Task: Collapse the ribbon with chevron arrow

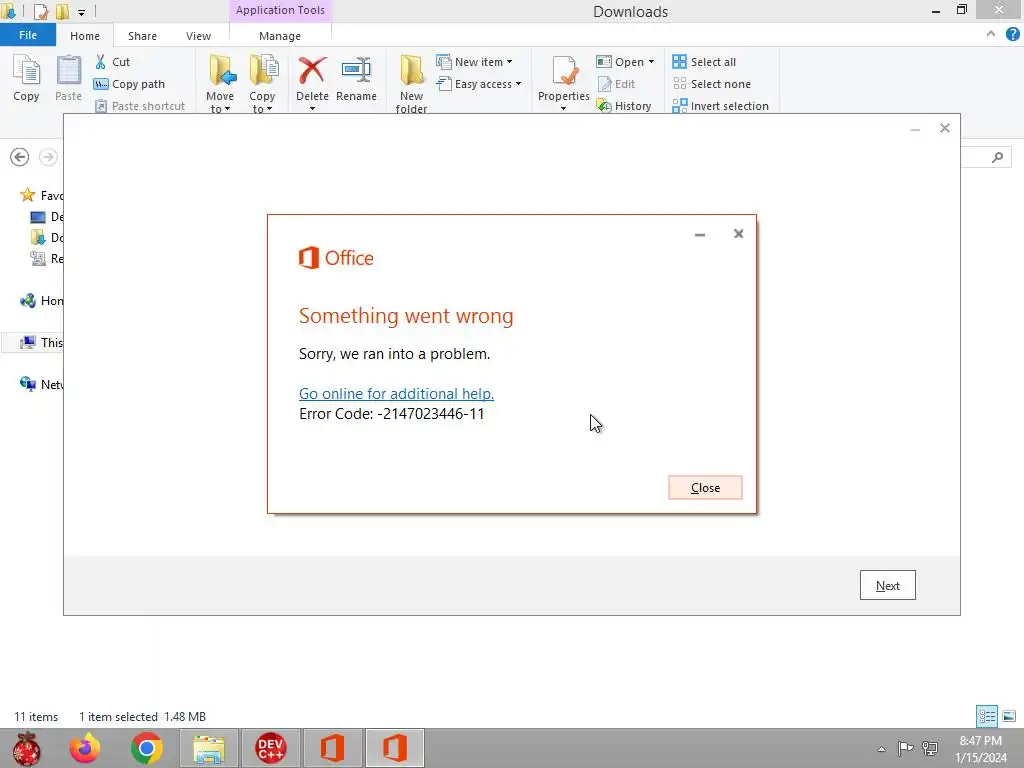Action: click(991, 35)
